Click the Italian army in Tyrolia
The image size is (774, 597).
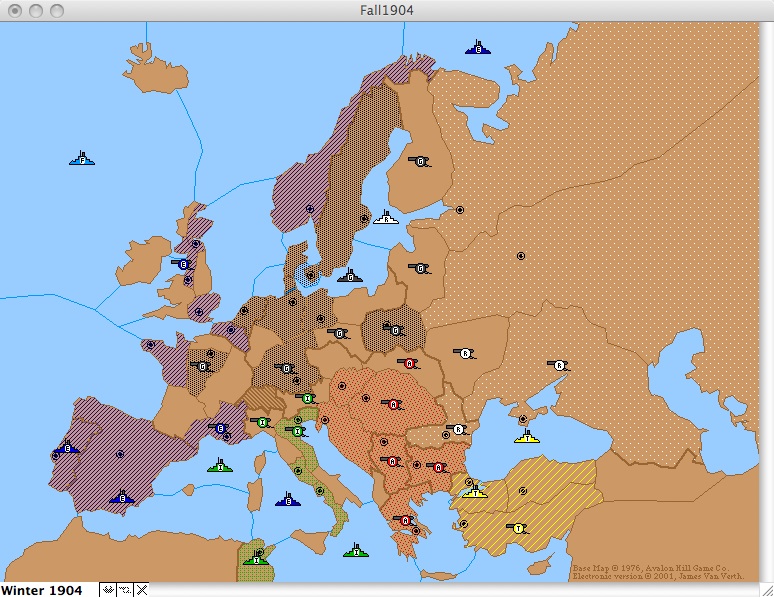pyautogui.click(x=307, y=398)
